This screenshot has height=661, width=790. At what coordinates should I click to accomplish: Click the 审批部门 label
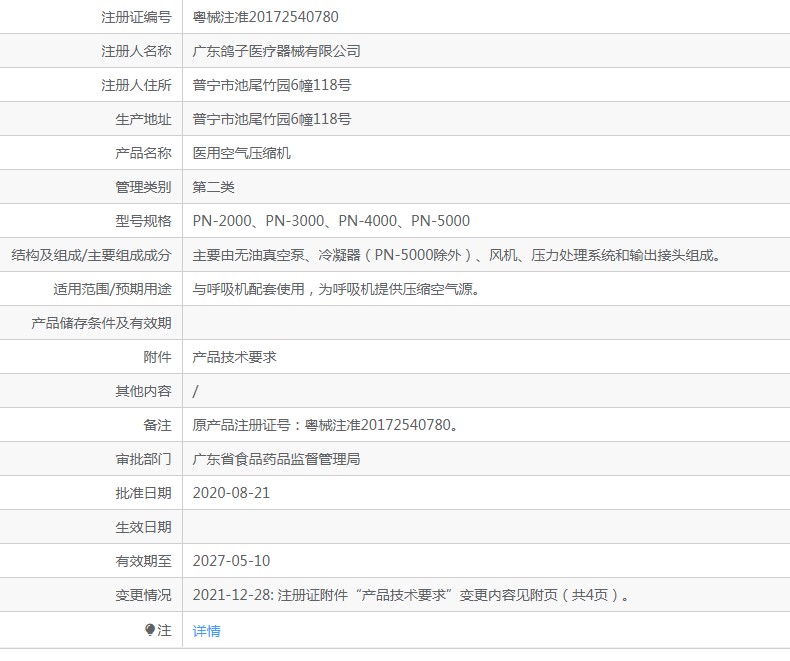click(x=143, y=459)
